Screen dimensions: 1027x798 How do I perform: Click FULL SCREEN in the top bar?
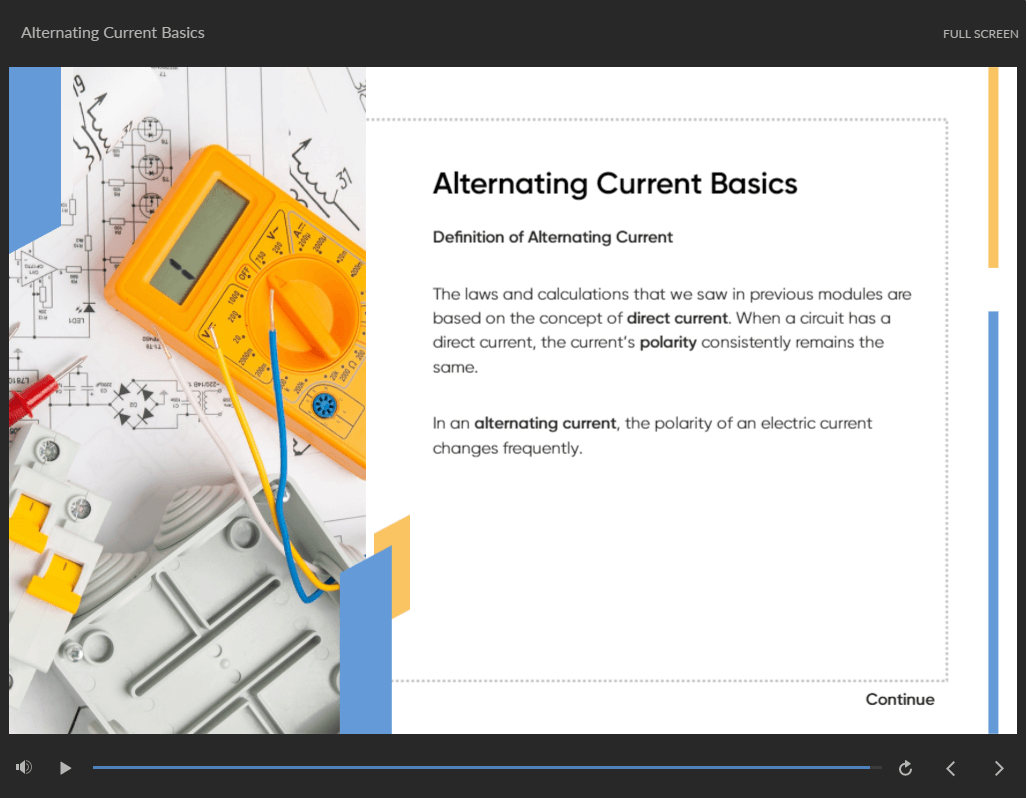pos(980,33)
